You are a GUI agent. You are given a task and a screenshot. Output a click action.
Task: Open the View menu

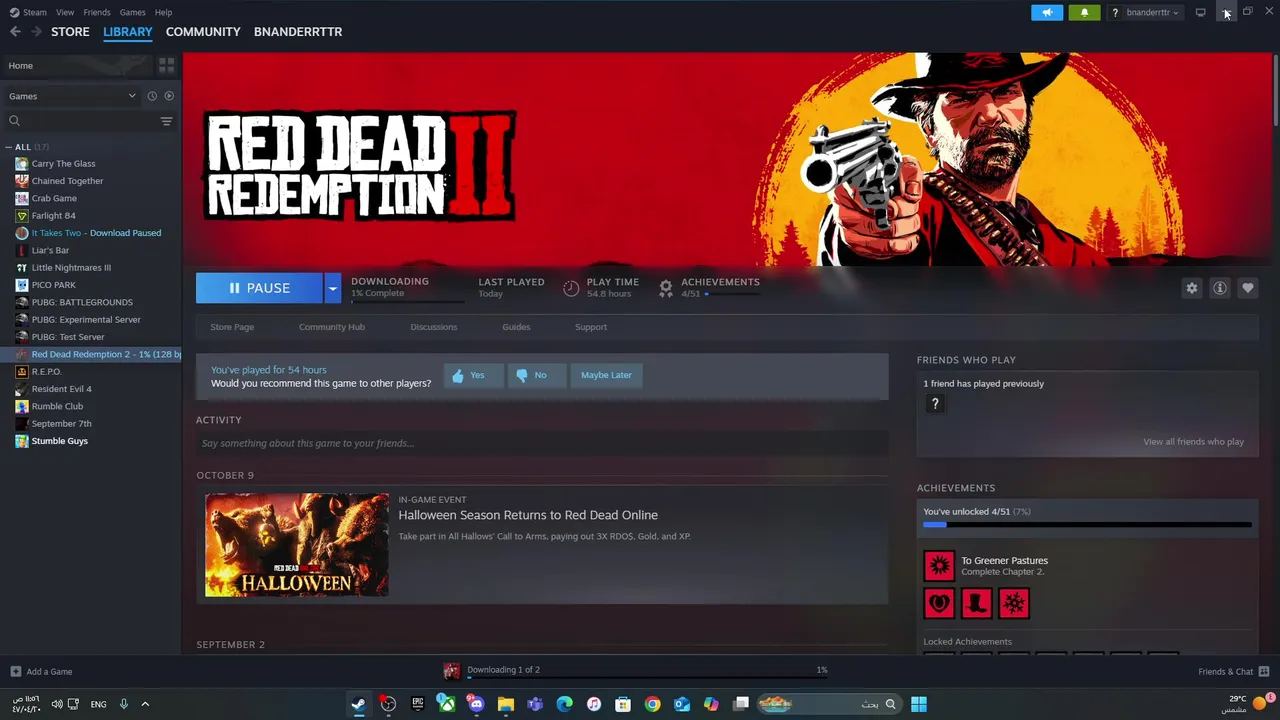(x=65, y=12)
